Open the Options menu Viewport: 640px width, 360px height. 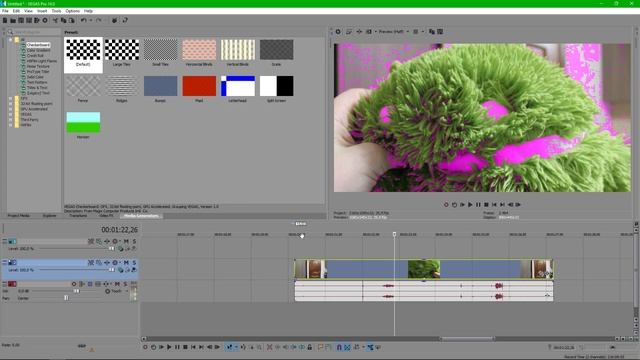[73, 11]
